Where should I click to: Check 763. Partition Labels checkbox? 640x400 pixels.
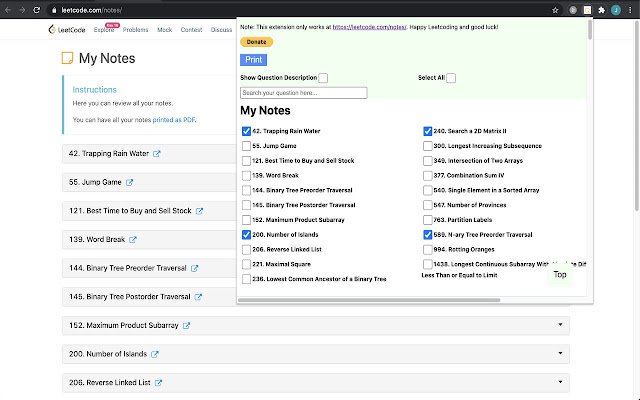[427, 220]
